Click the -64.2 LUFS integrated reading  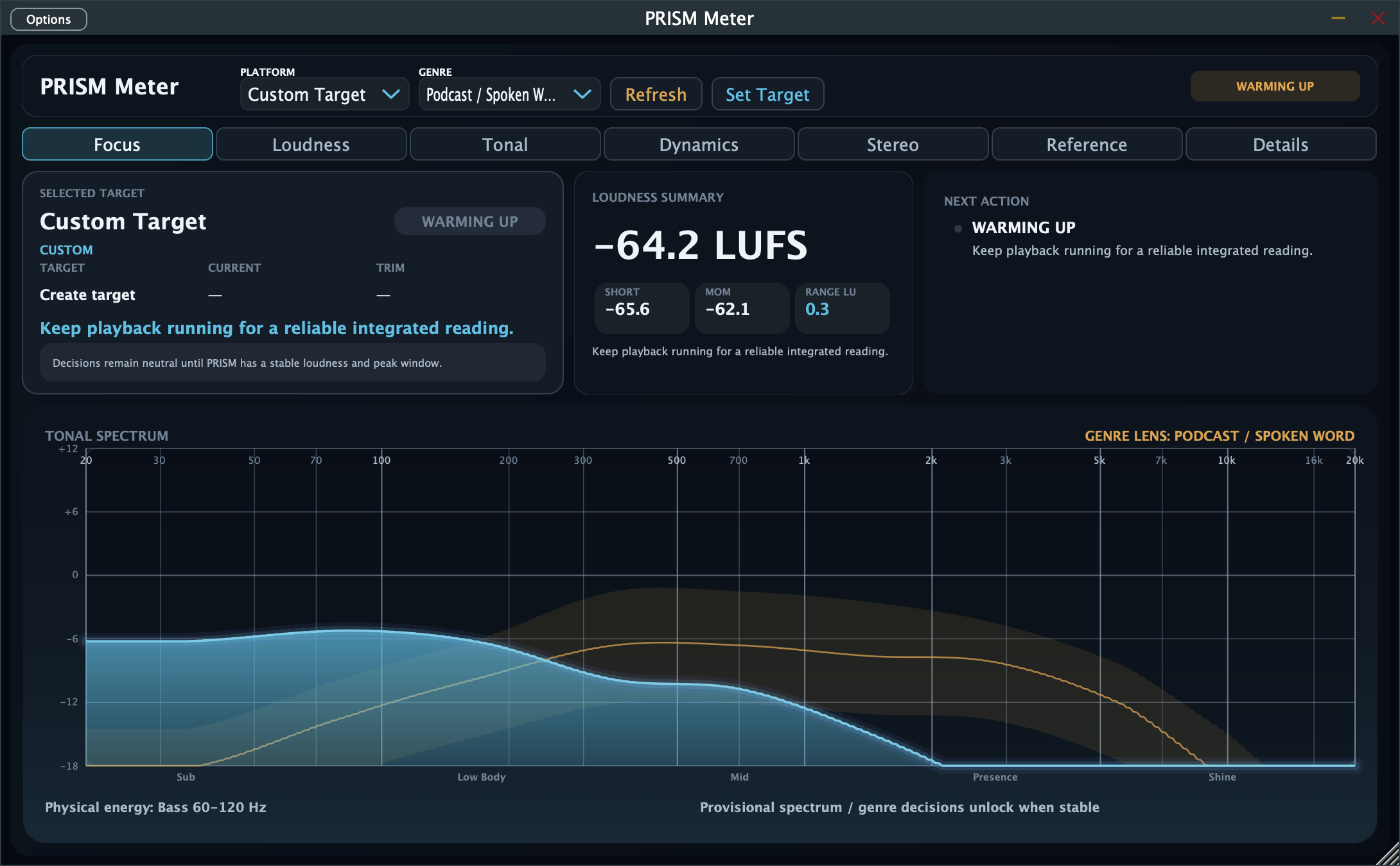tap(701, 245)
